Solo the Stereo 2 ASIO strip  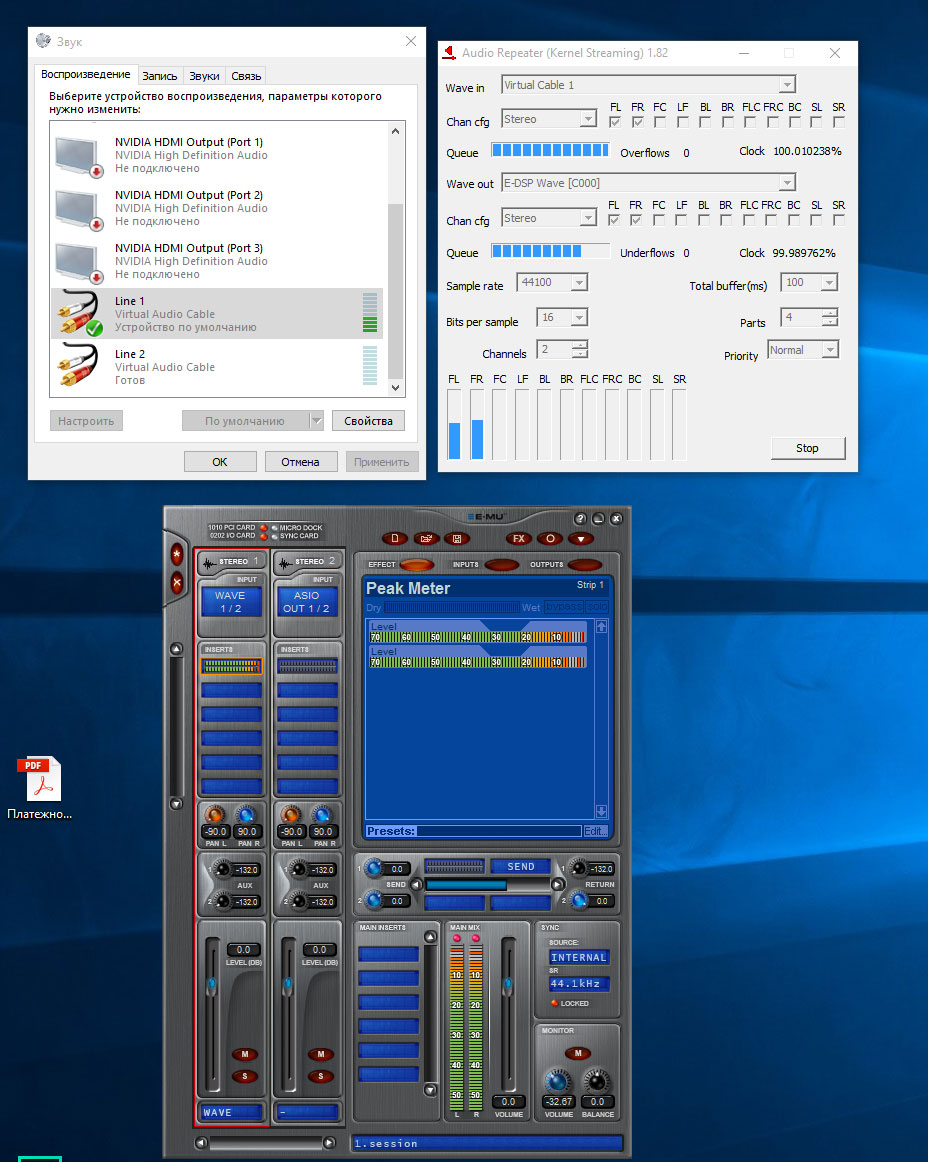320,1076
